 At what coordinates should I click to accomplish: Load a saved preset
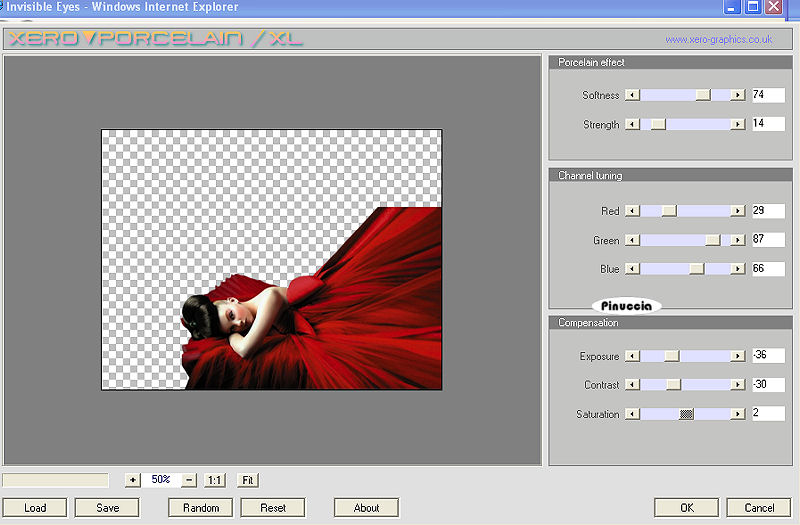tap(35, 508)
